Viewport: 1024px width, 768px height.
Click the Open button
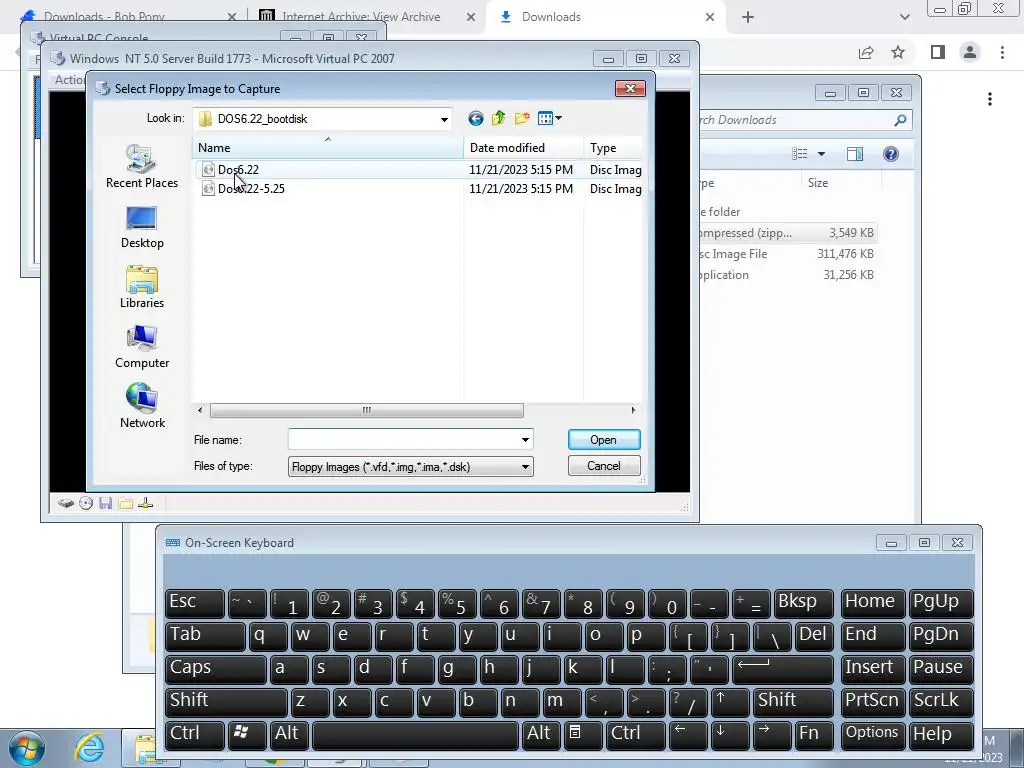tap(603, 440)
